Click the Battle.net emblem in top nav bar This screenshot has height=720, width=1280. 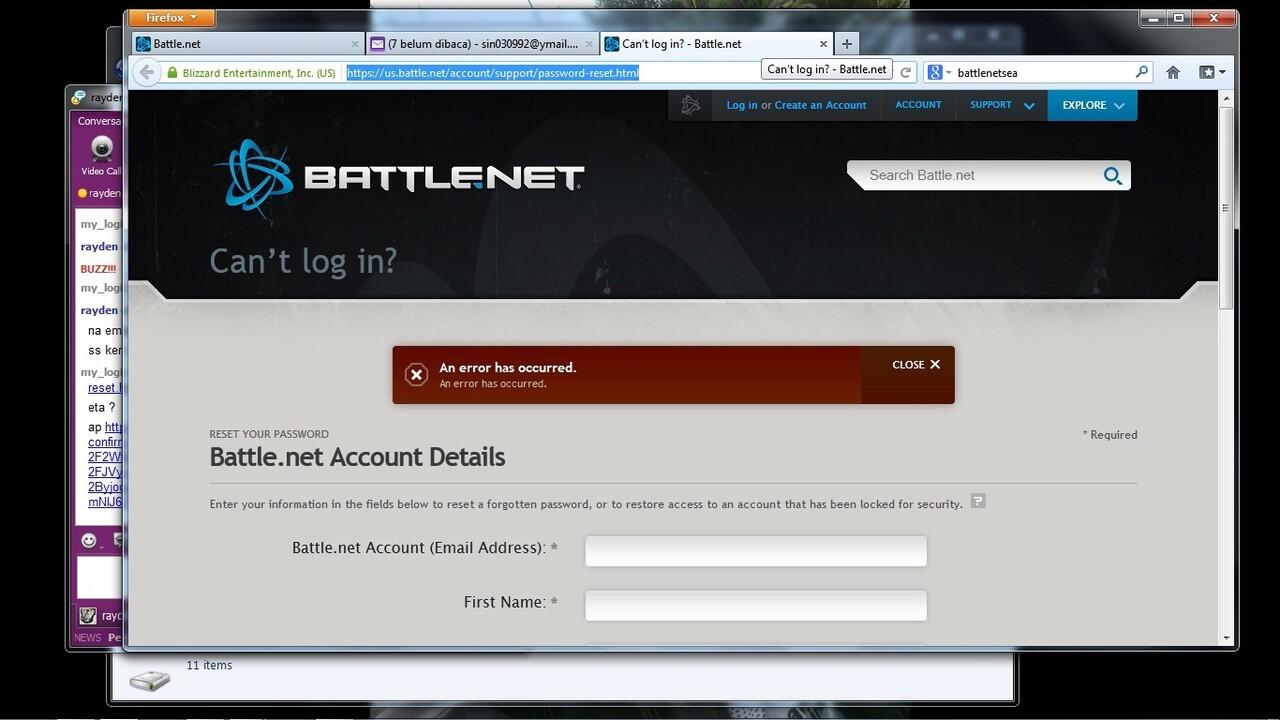point(690,105)
